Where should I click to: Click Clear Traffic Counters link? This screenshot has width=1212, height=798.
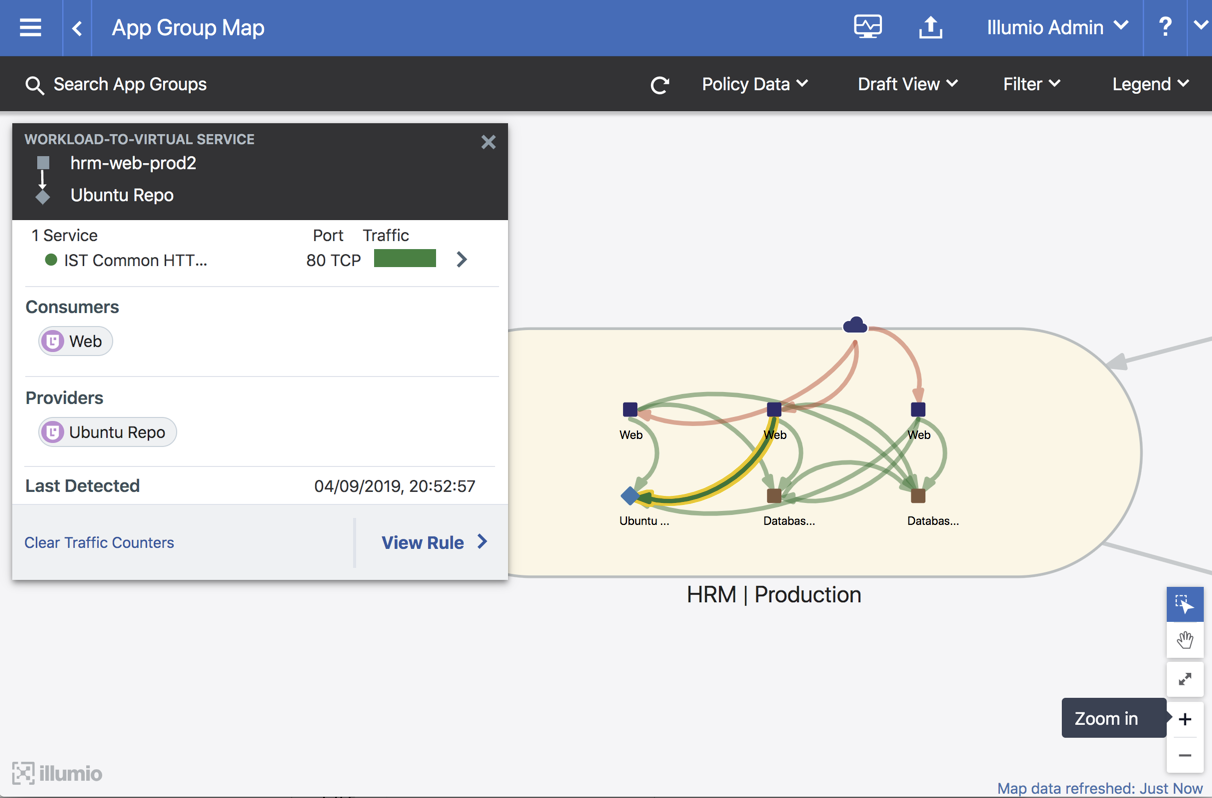pos(99,542)
